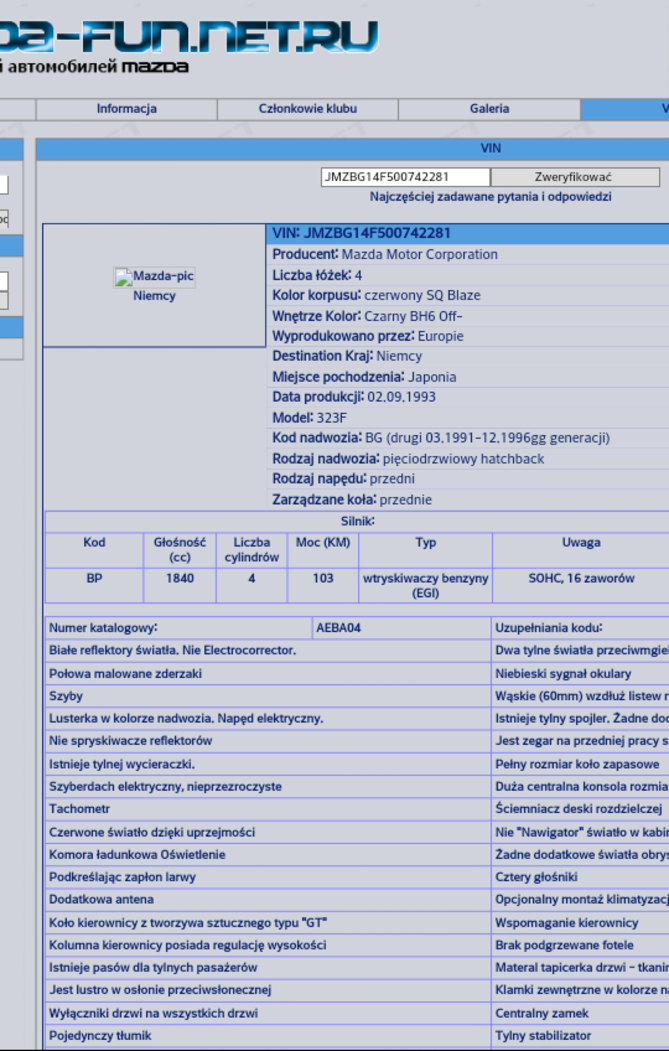
Task: Click the VIN input field
Action: (x=406, y=177)
